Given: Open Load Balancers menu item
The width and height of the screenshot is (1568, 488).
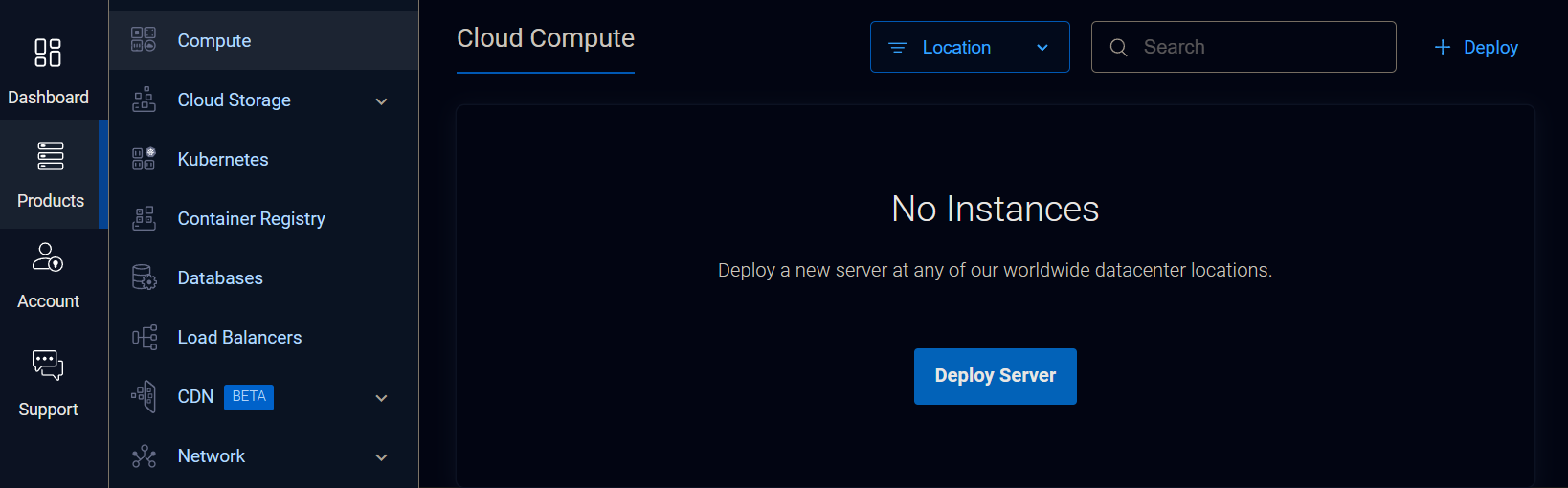Looking at the screenshot, I should coord(263,337).
